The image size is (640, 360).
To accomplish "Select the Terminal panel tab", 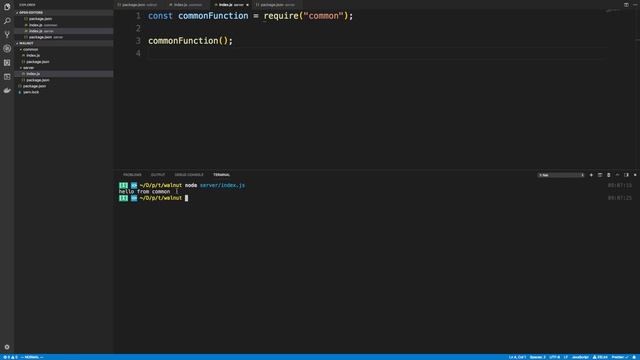I will [x=222, y=175].
